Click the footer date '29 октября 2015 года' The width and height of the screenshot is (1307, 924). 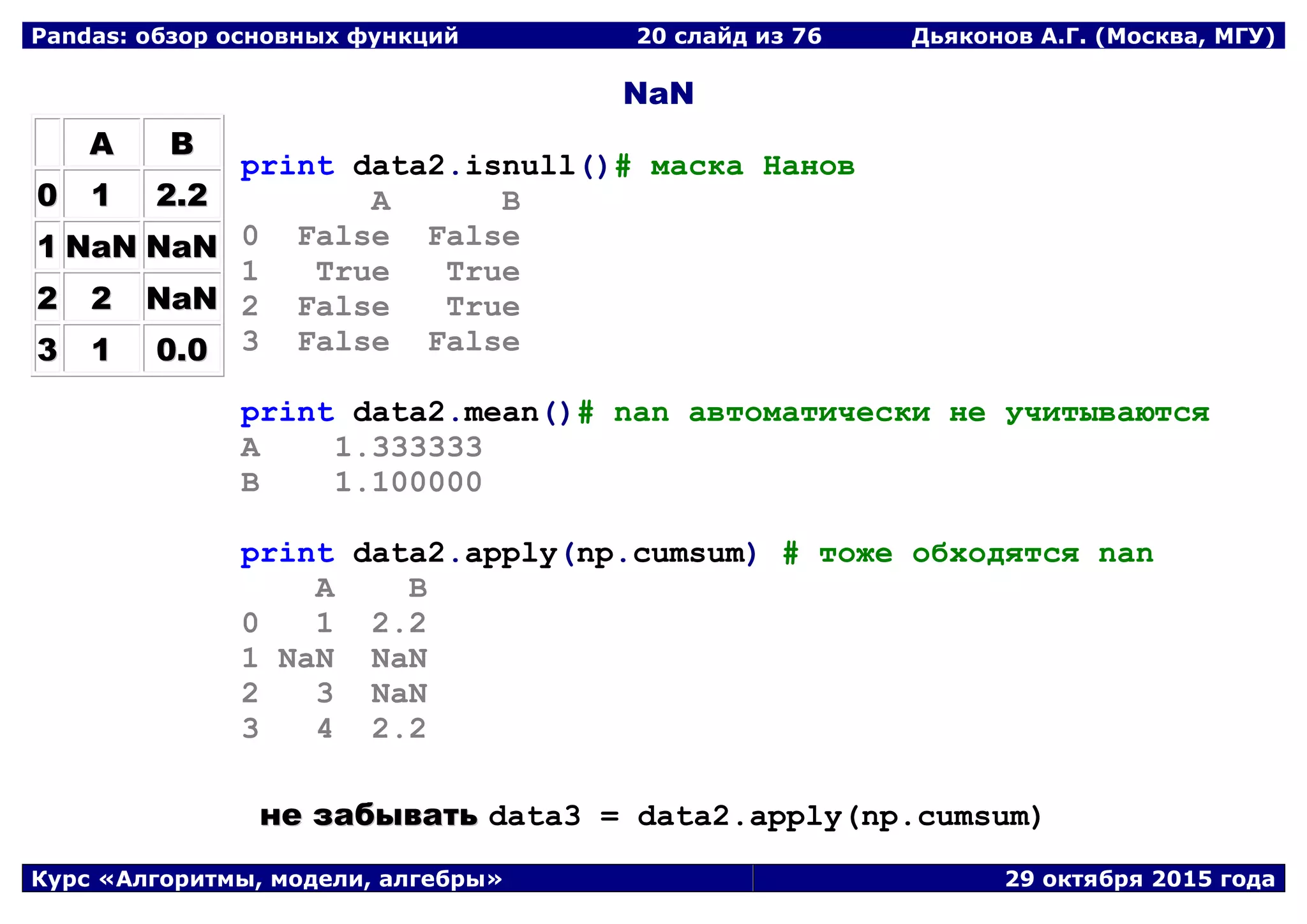1139,879
